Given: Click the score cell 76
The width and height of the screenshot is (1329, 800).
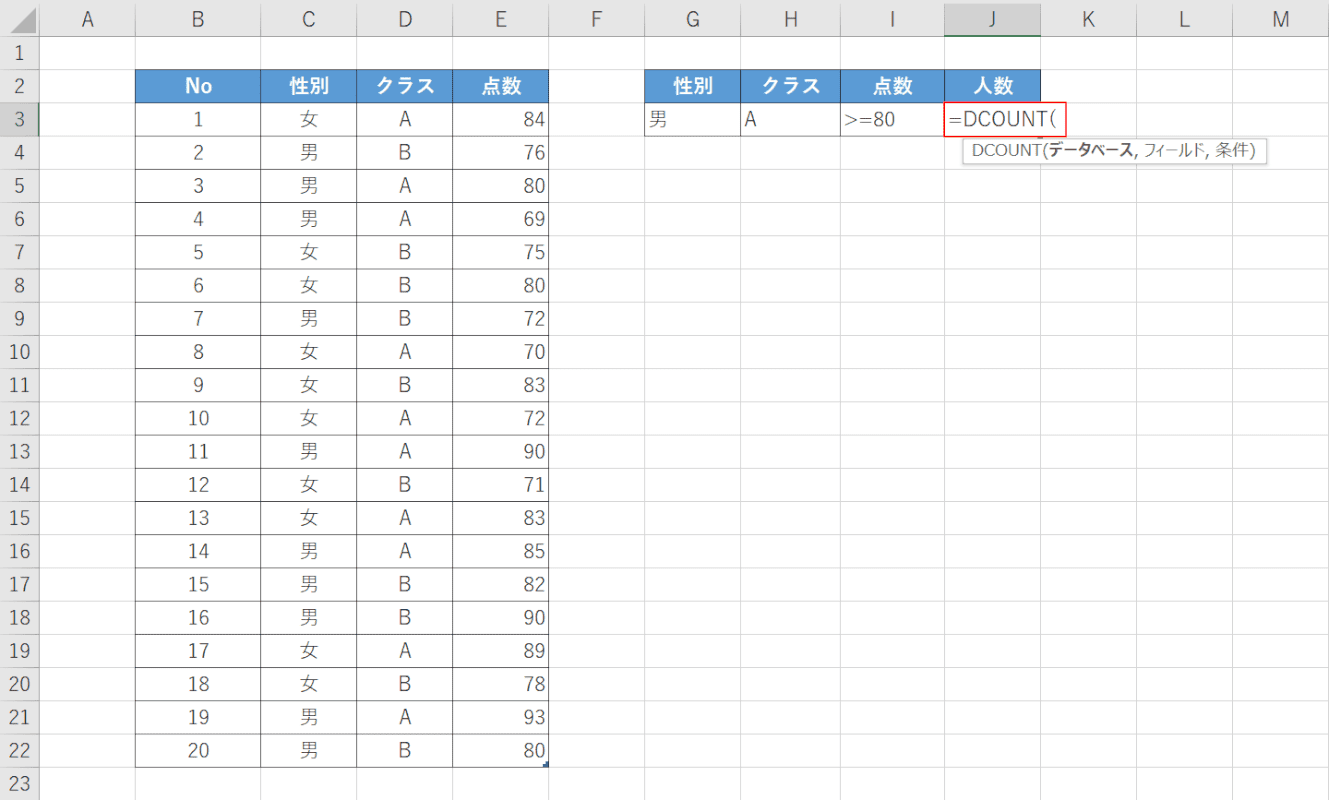Looking at the screenshot, I should 501,152.
